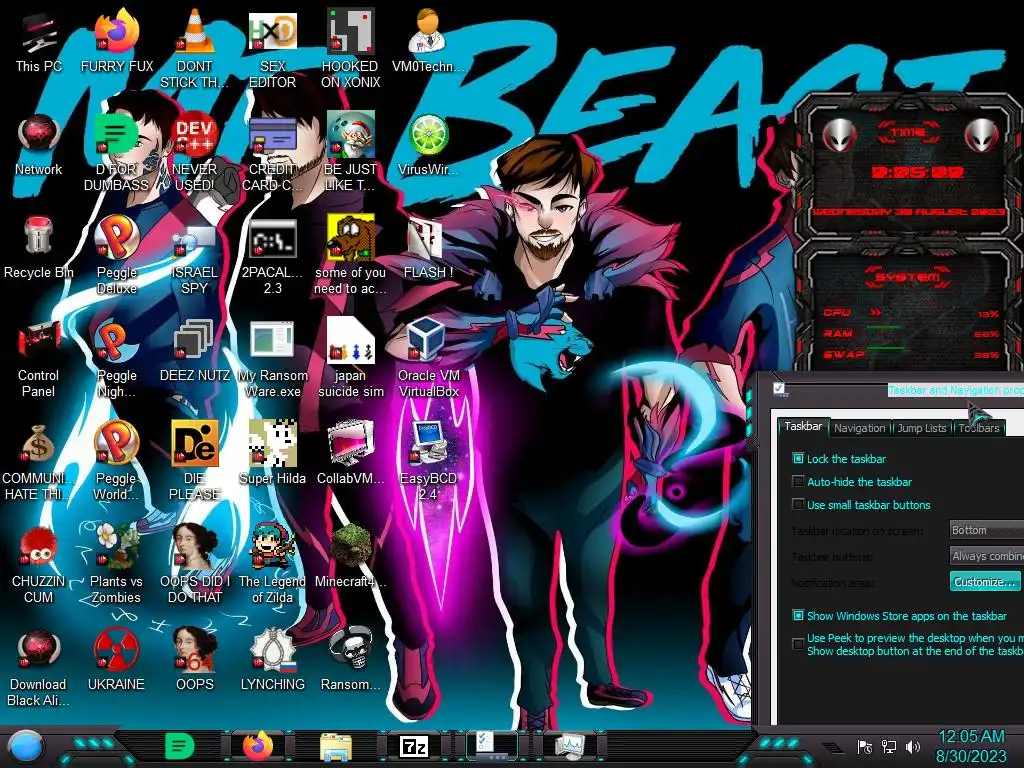Viewport: 1024px width, 768px height.
Task: Open the HxD hex editor desktop icon
Action: [272, 49]
